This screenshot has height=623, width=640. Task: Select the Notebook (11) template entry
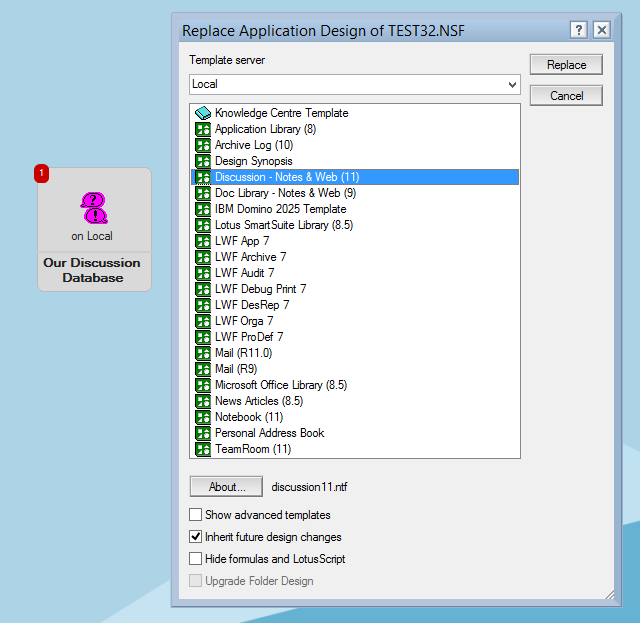tap(249, 417)
